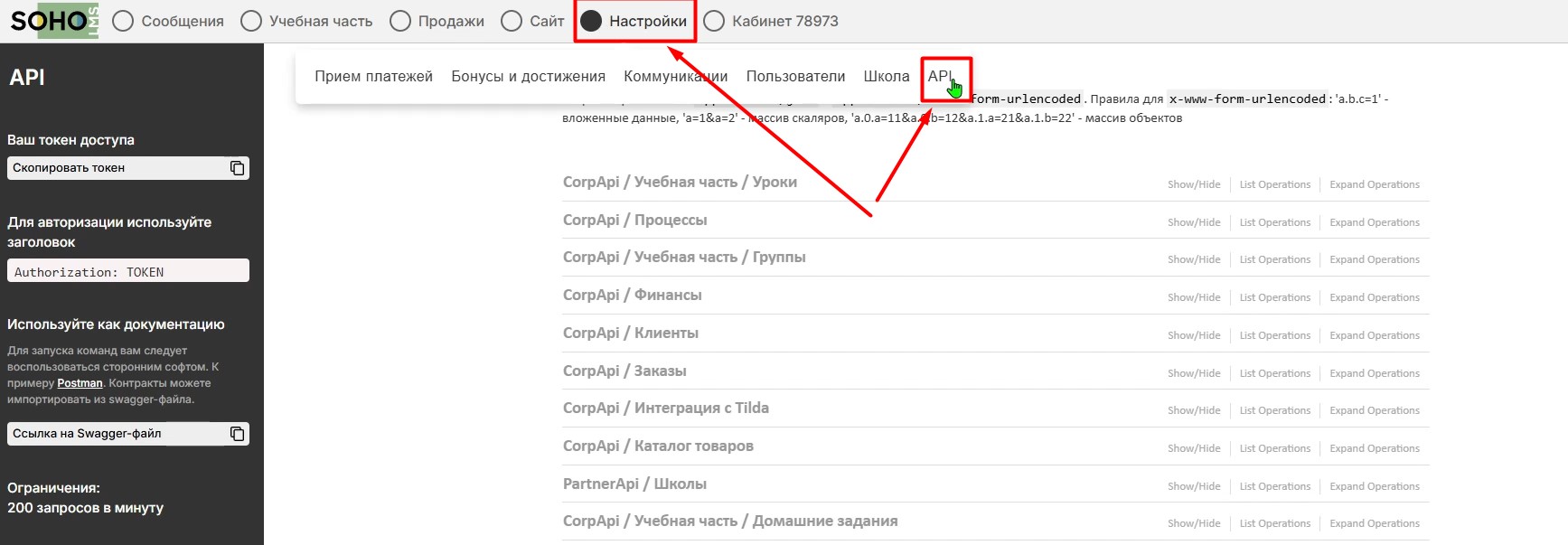Viewport: 1568px width, 545px height.
Task: Open the Postman link
Action: [80, 383]
